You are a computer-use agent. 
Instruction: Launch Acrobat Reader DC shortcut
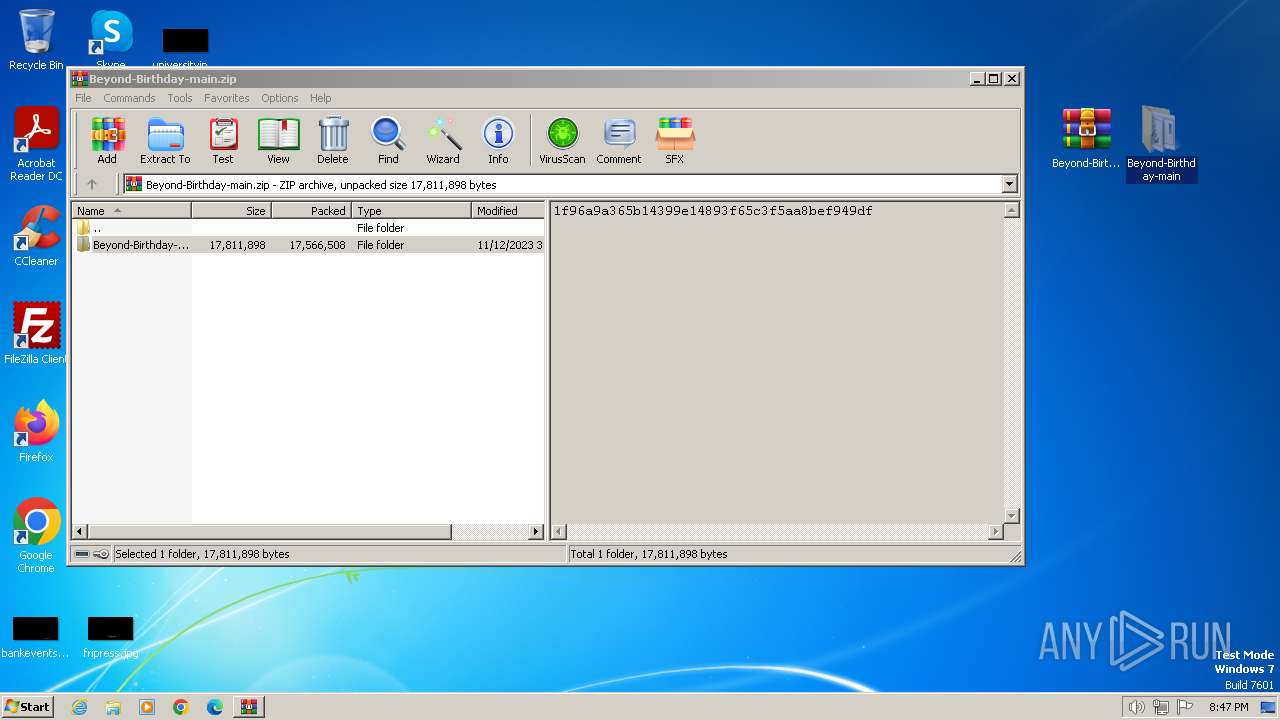coord(36,145)
